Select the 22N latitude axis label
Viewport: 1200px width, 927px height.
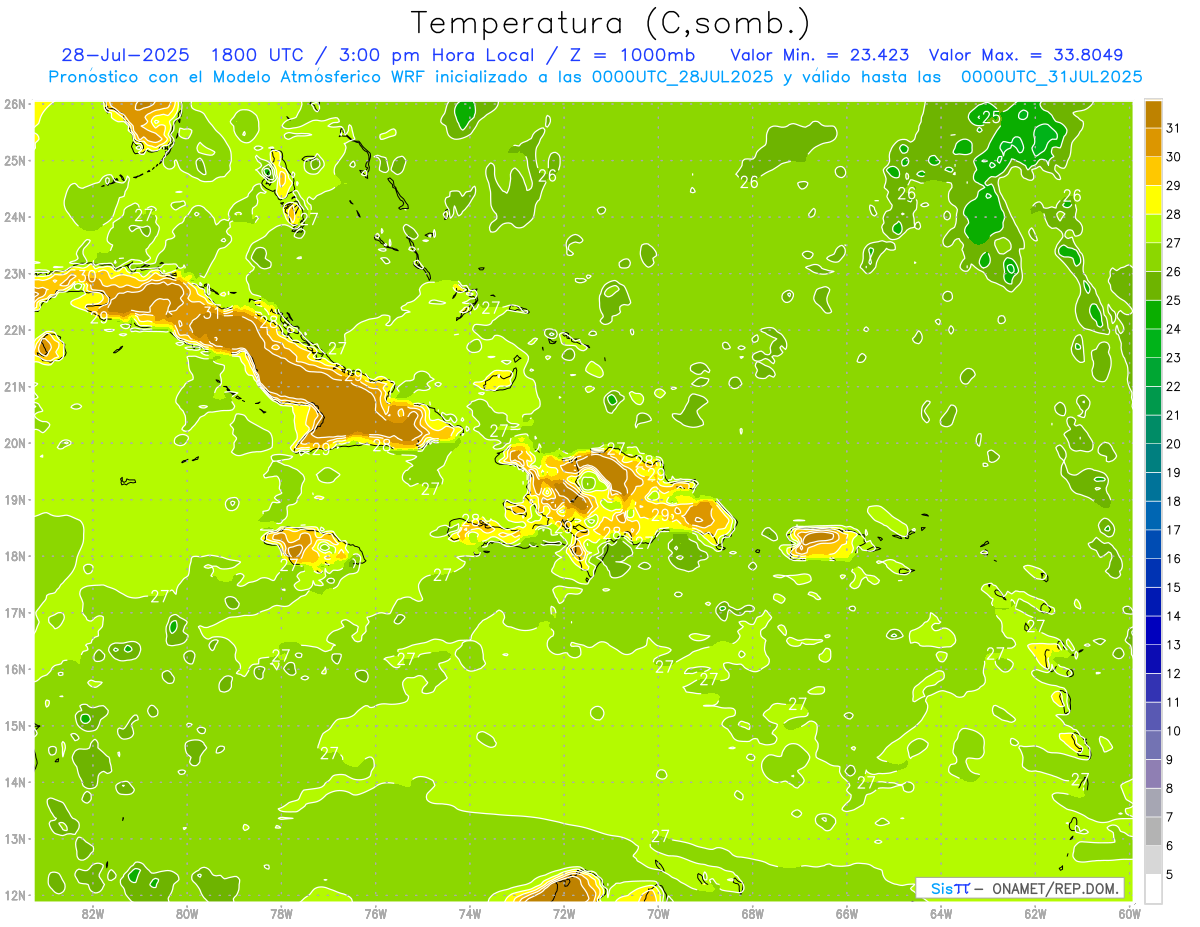(x=15, y=330)
